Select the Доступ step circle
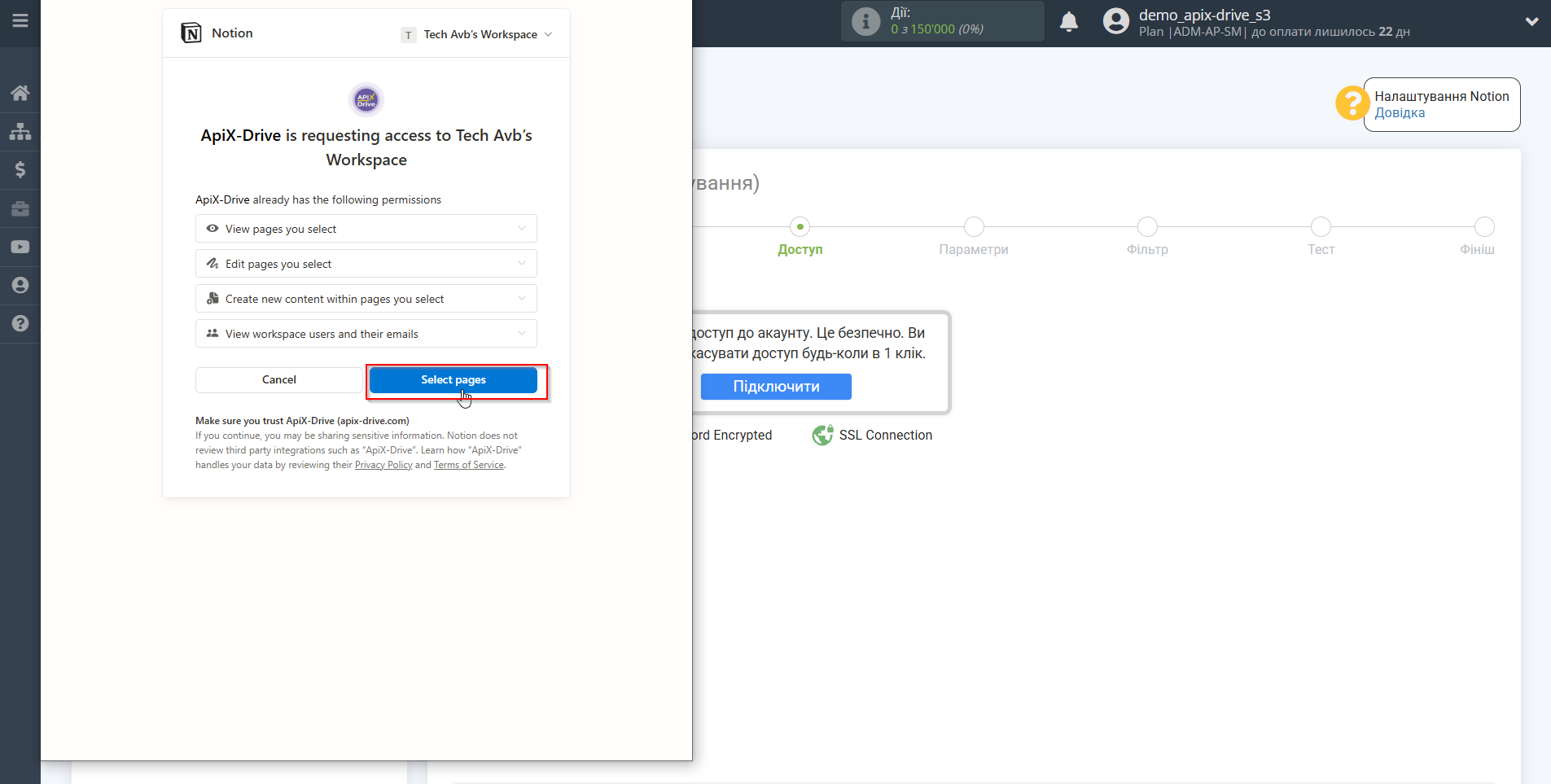Image resolution: width=1551 pixels, height=784 pixels. click(x=800, y=226)
